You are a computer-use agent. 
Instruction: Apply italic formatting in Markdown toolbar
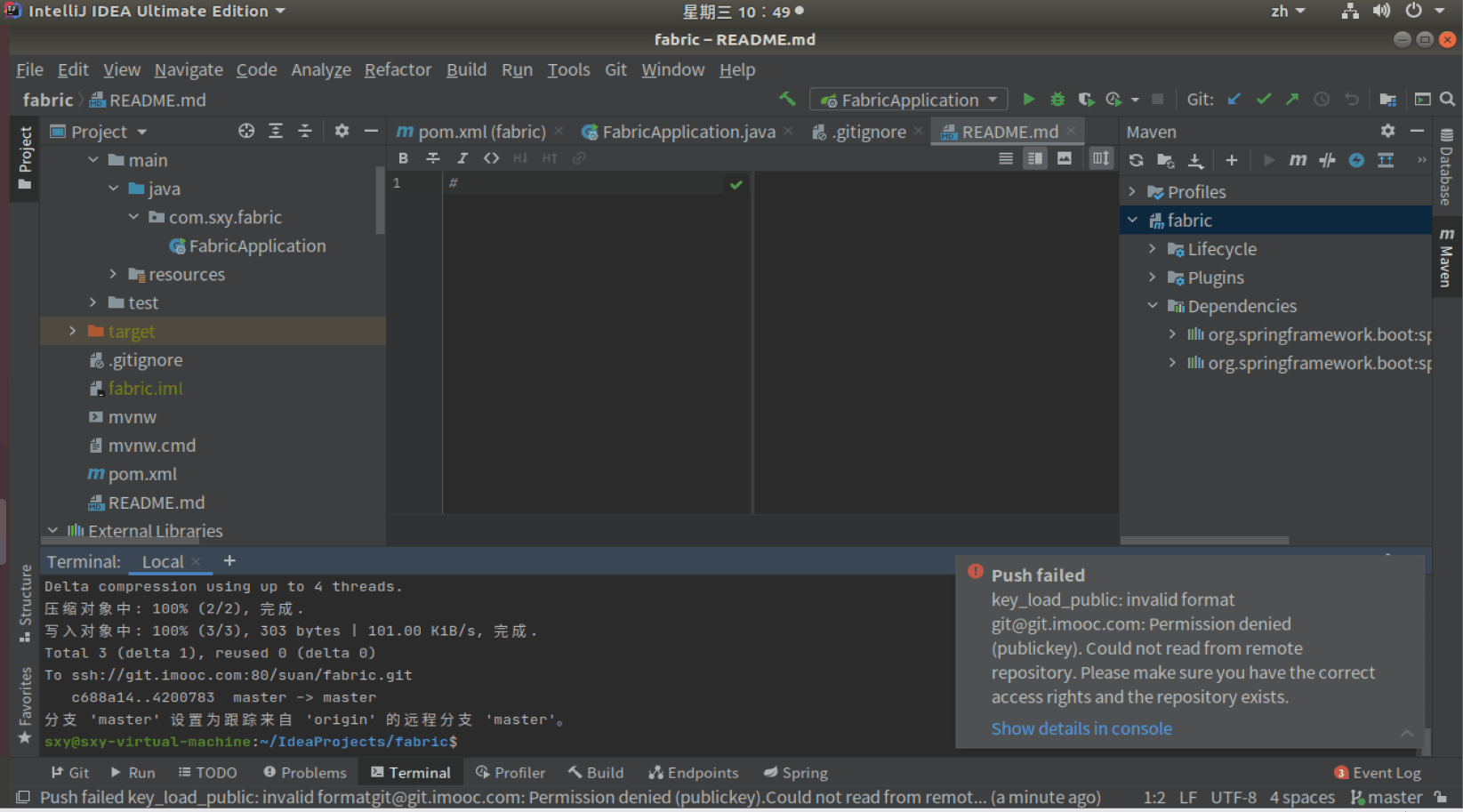[462, 158]
